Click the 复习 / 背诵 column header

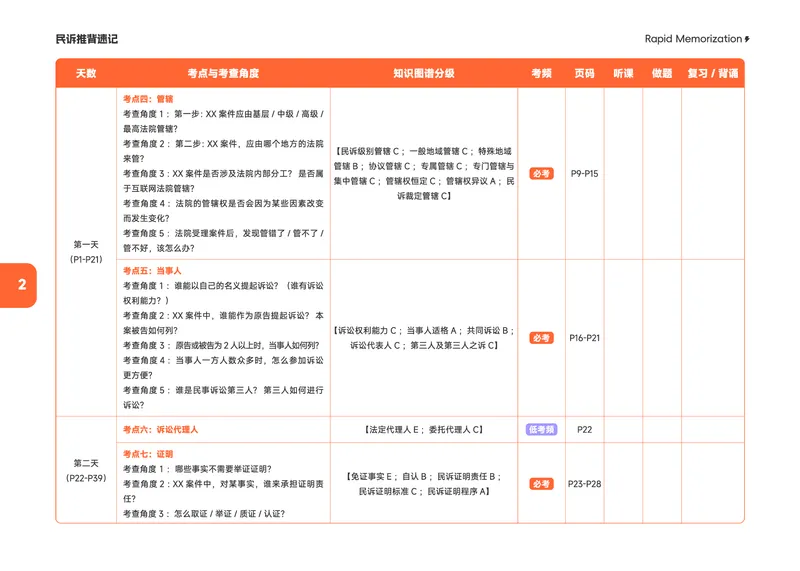(x=713, y=73)
